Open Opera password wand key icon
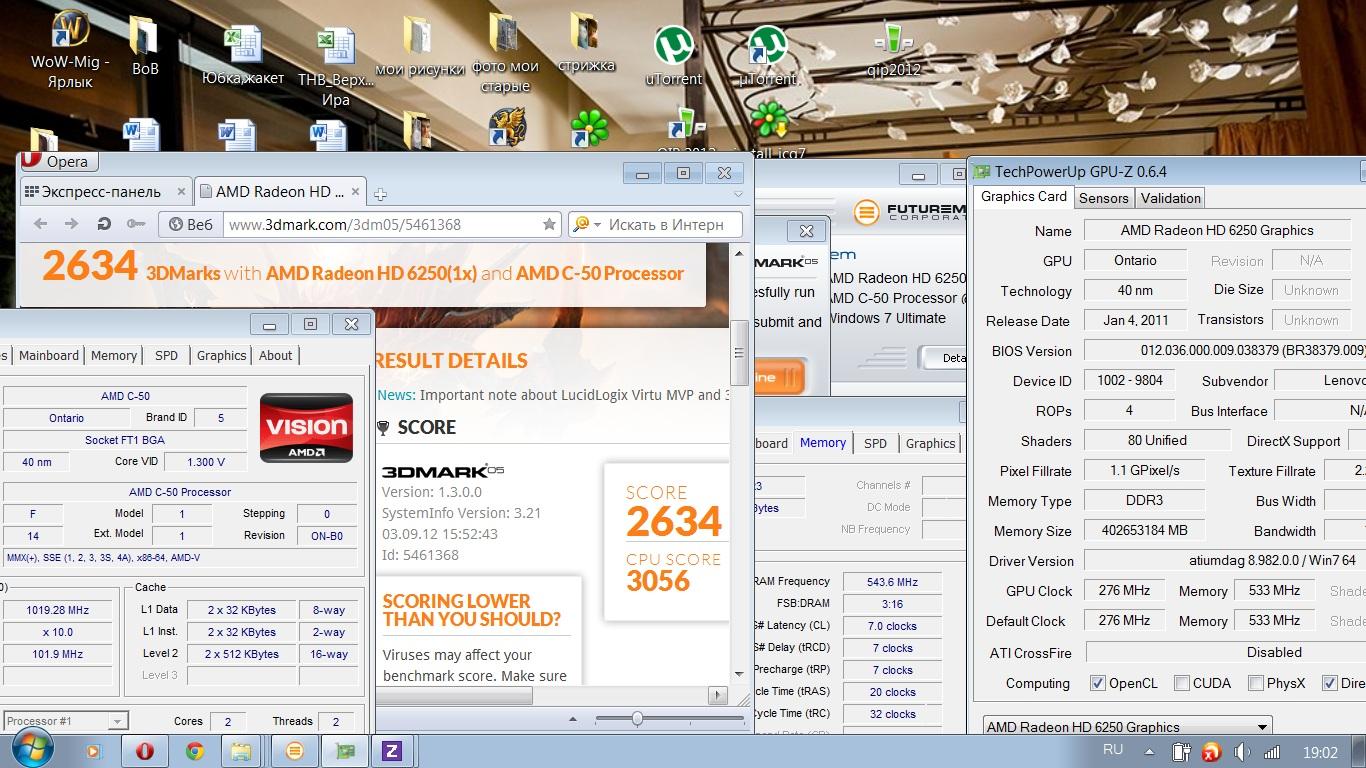The image size is (1366, 768). coord(136,224)
